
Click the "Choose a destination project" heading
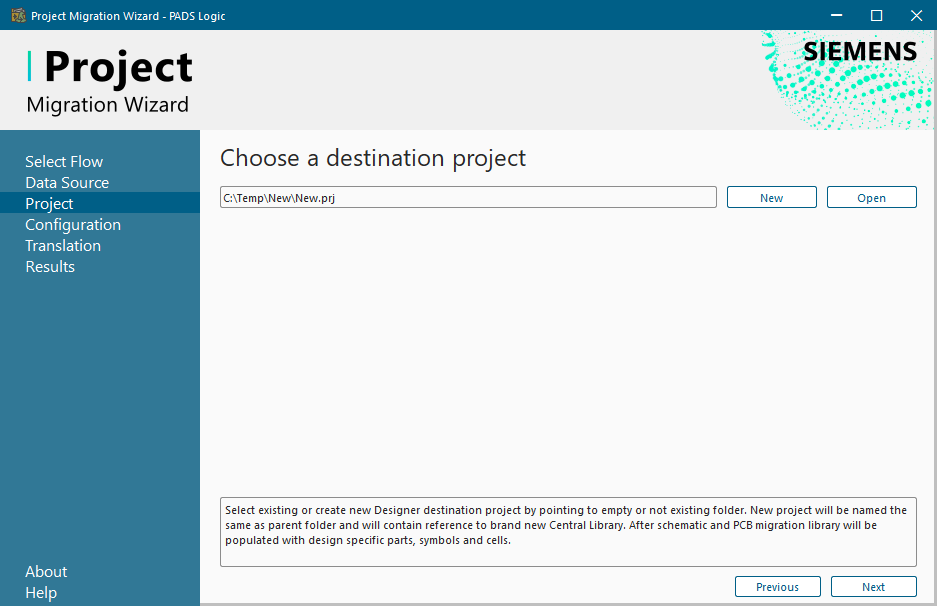click(x=373, y=158)
